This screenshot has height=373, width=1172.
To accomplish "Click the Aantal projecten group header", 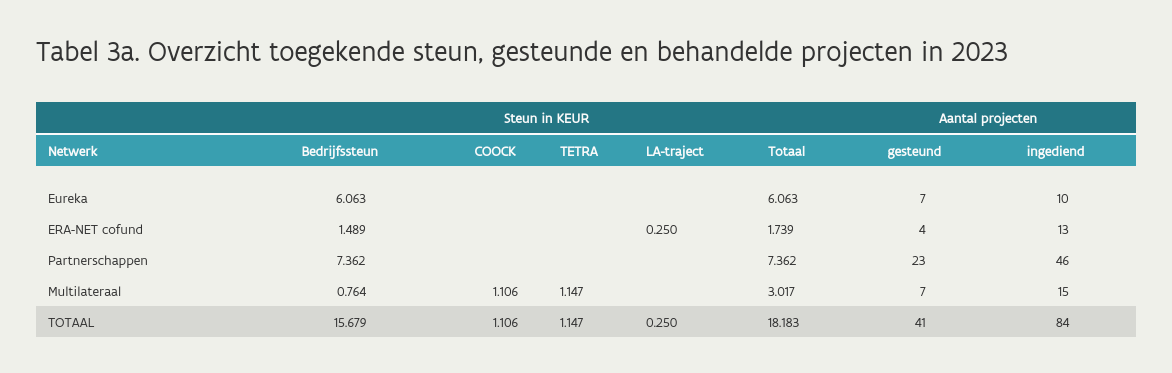I will (x=987, y=118).
